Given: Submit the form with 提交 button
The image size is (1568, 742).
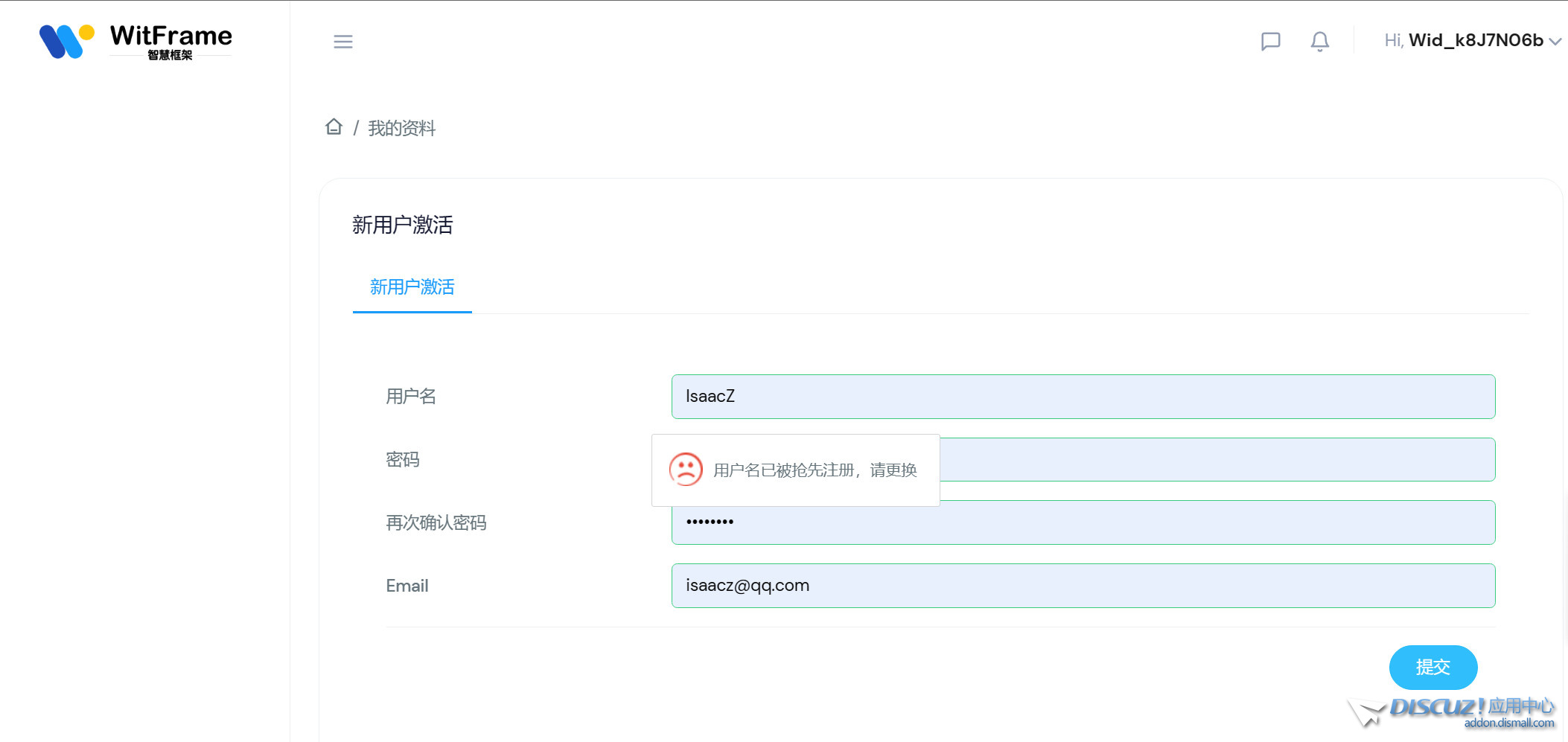Looking at the screenshot, I should (1433, 668).
